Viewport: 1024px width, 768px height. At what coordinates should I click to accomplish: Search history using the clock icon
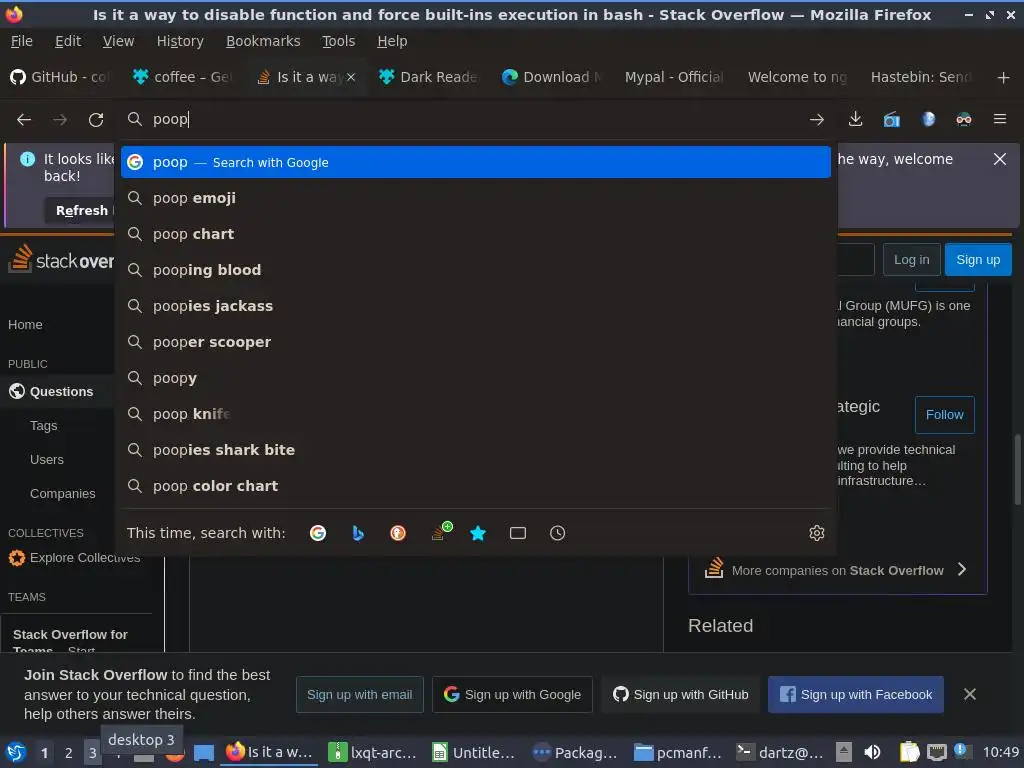click(558, 533)
